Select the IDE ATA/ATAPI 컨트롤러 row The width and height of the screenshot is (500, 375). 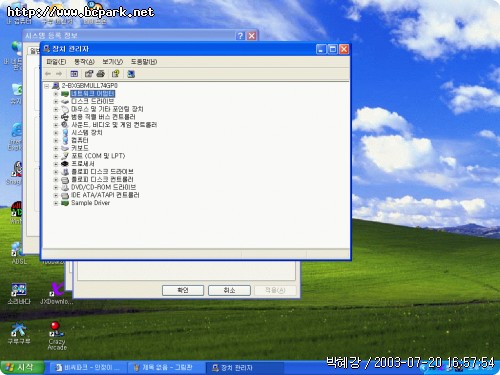click(105, 195)
